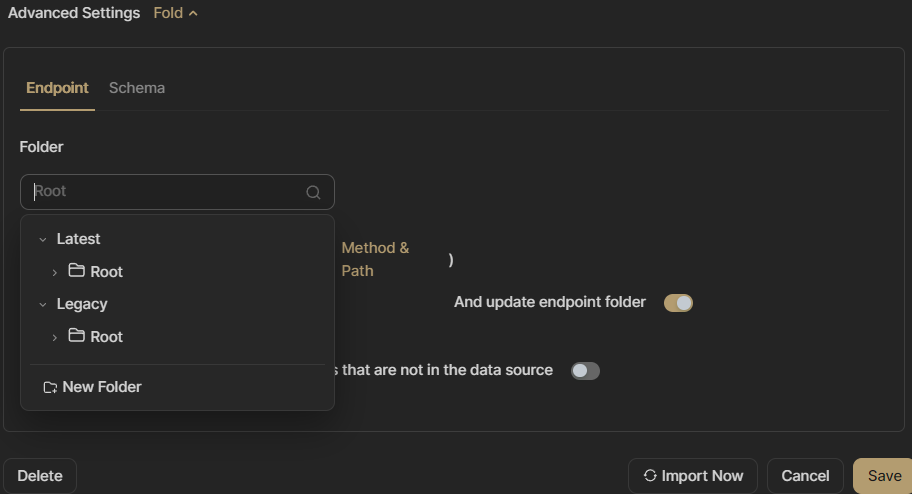Switch to the Schema tab
912x494 pixels.
(137, 88)
